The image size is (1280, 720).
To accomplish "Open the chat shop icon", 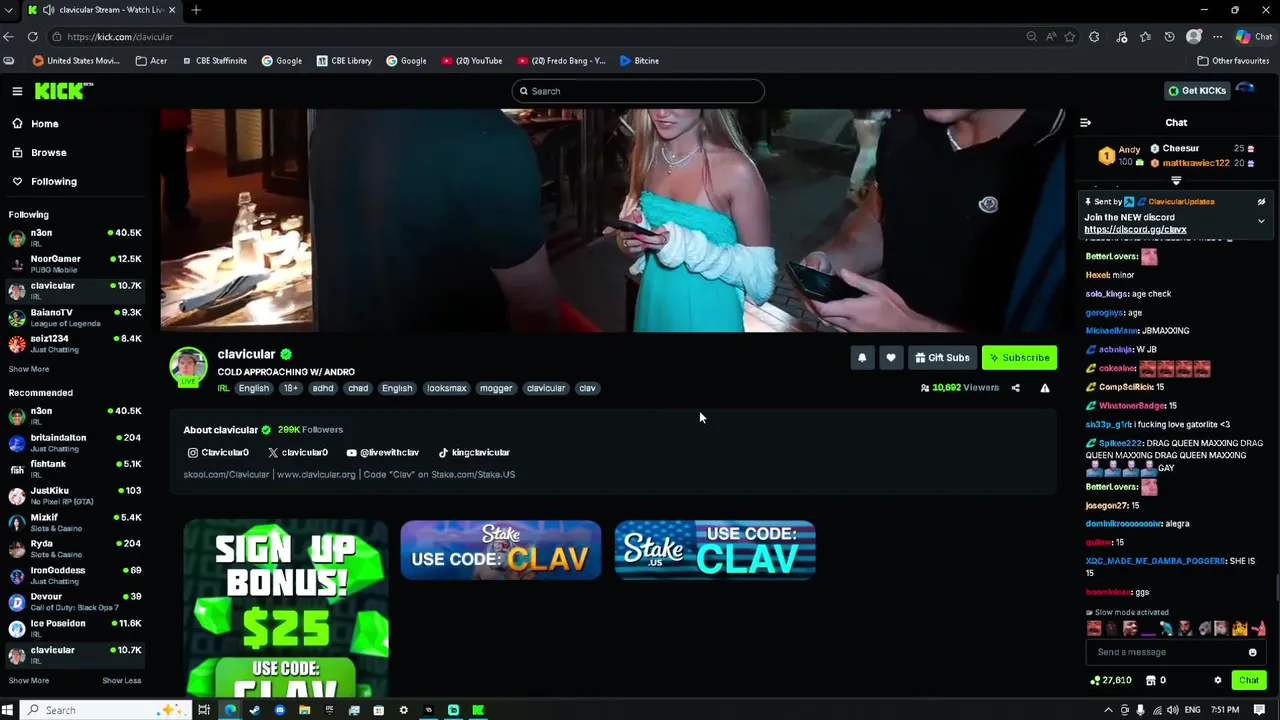I will tap(1151, 680).
